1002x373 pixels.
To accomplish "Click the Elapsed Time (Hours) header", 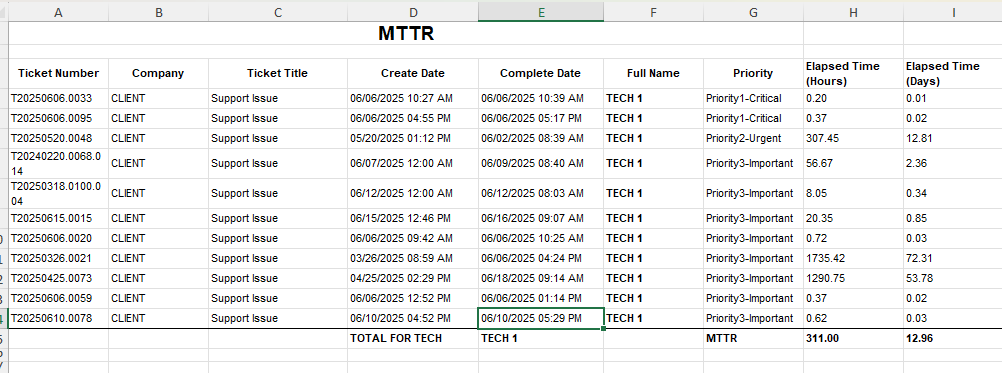I will (853, 73).
